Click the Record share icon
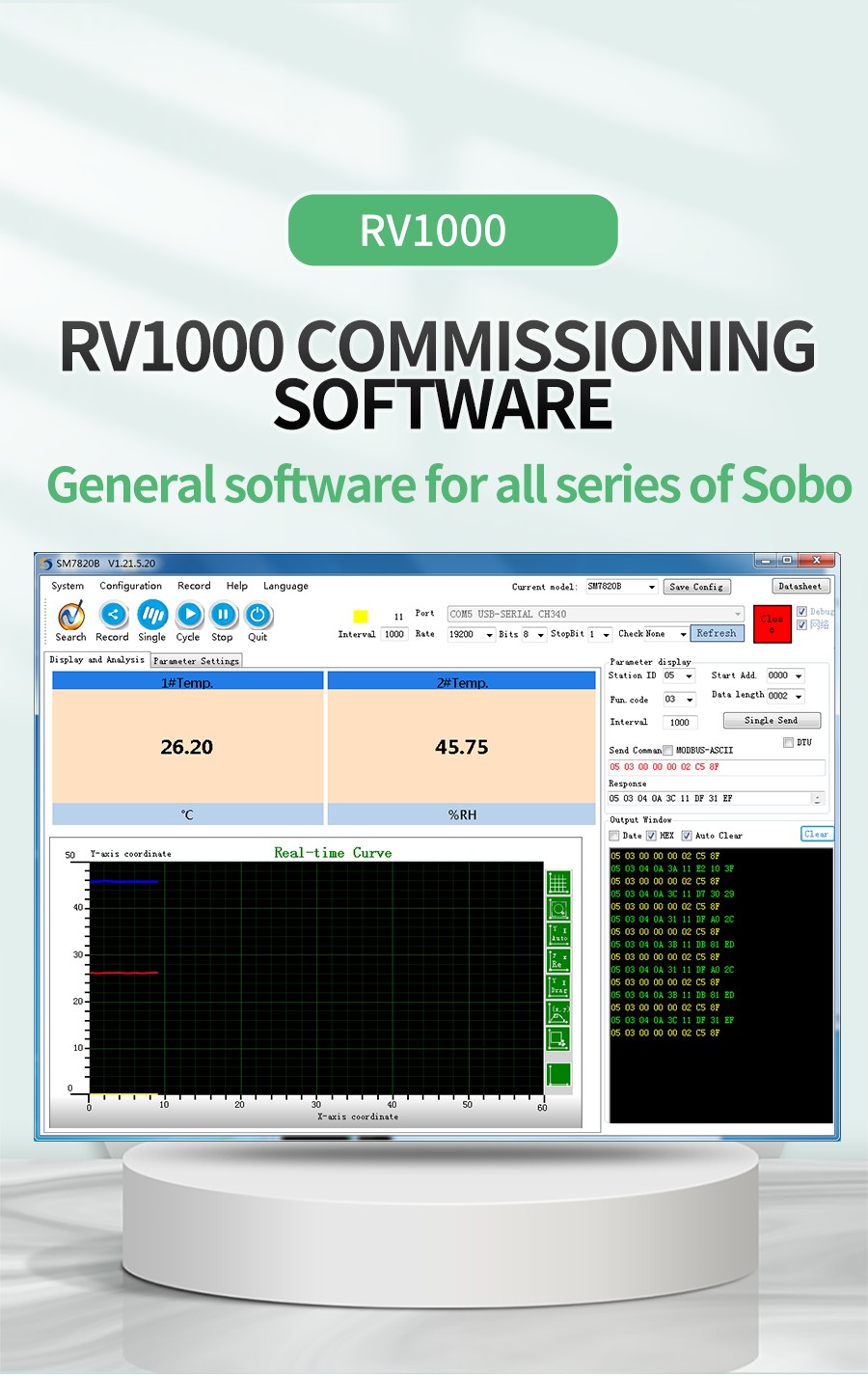This screenshot has width=868, height=1378. (x=113, y=615)
